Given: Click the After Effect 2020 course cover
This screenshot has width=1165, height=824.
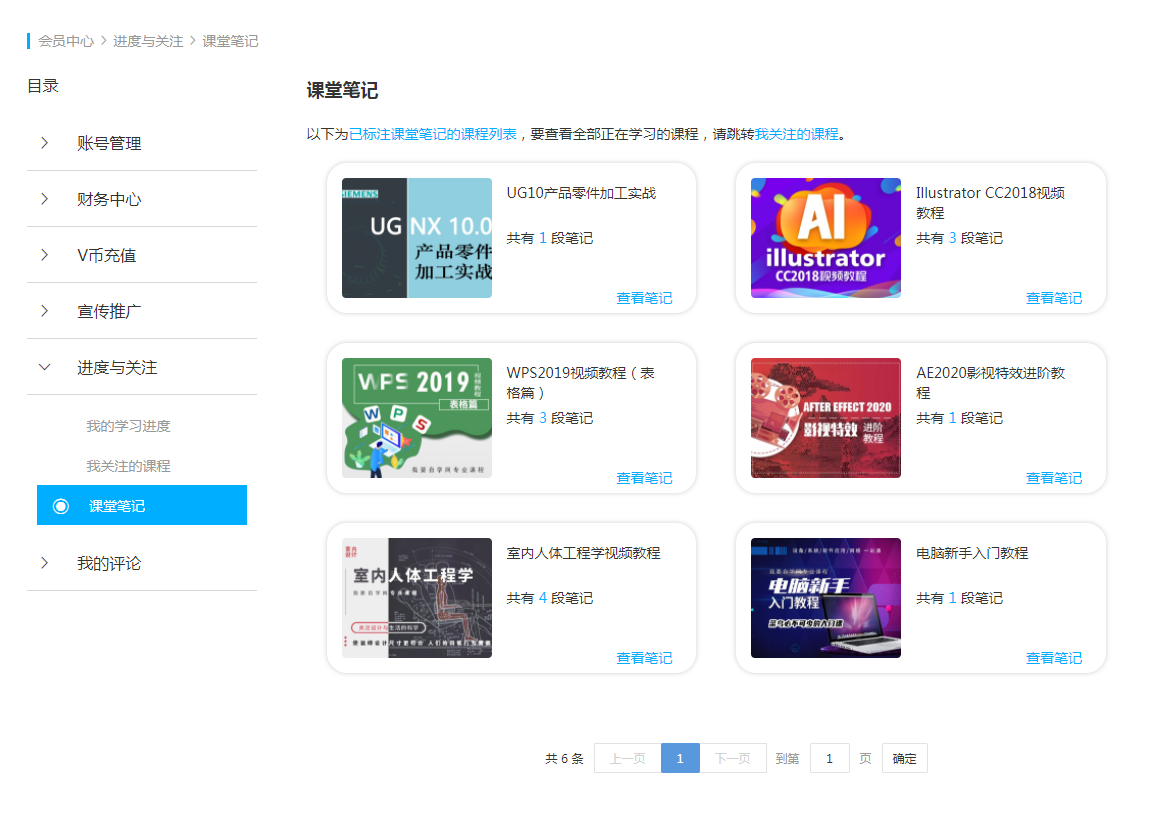Looking at the screenshot, I should (x=825, y=418).
